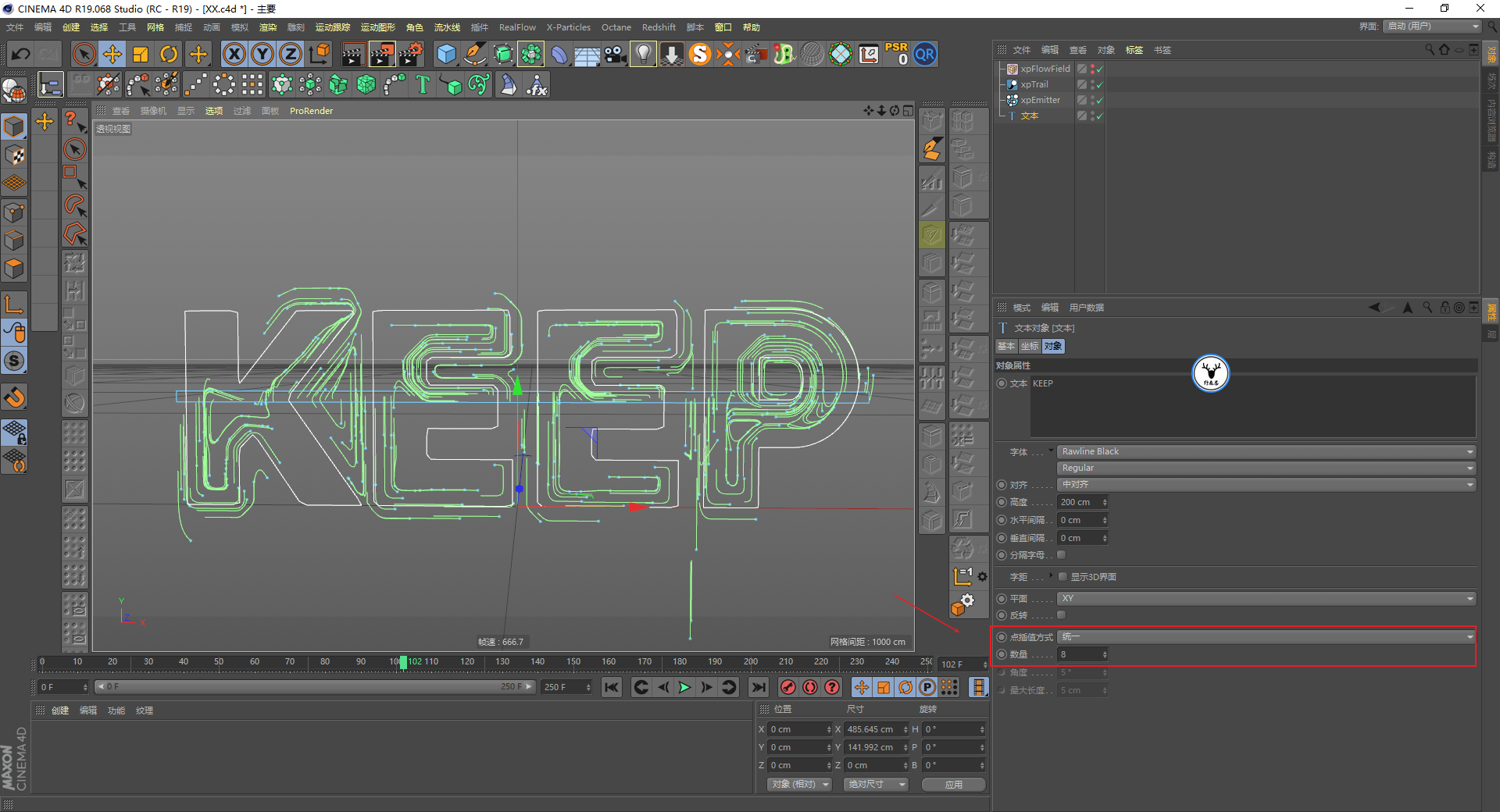The height and width of the screenshot is (812, 1500).
Task: Click the Light bulb icon
Action: coord(643,54)
